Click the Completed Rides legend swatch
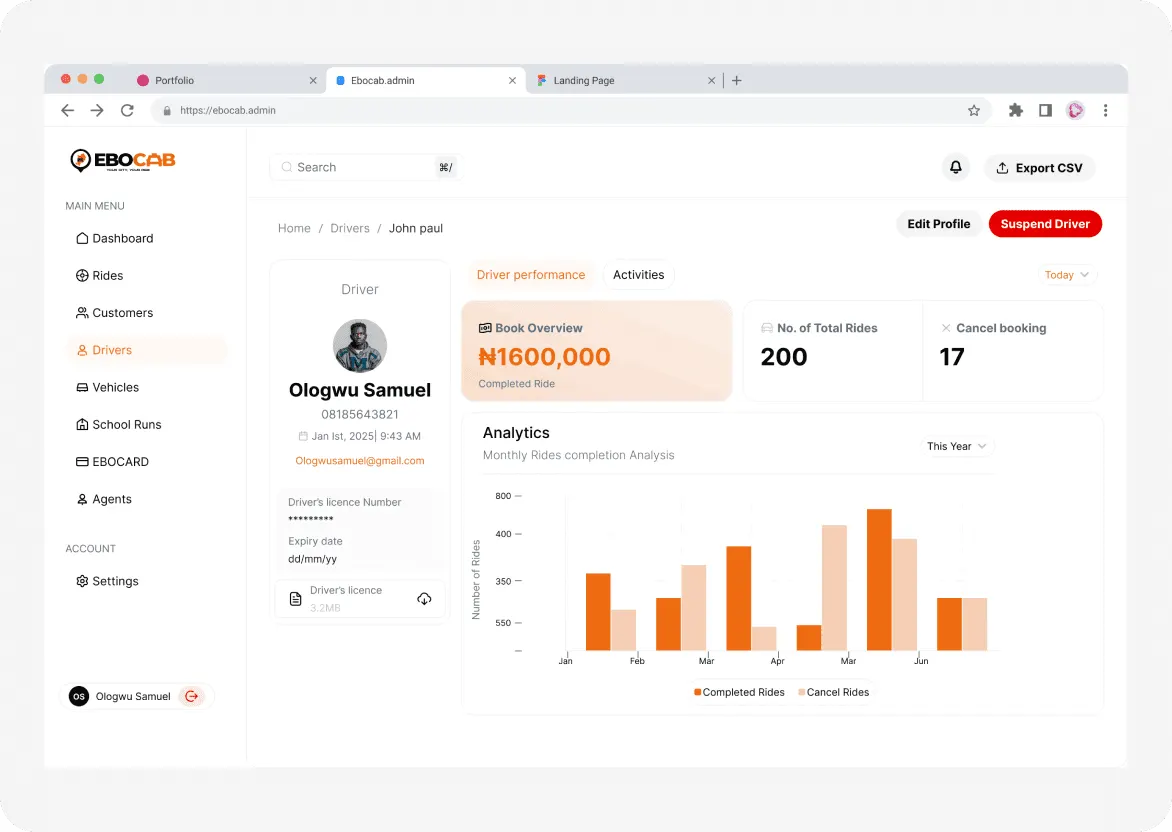Image resolution: width=1172 pixels, height=832 pixels. (697, 692)
